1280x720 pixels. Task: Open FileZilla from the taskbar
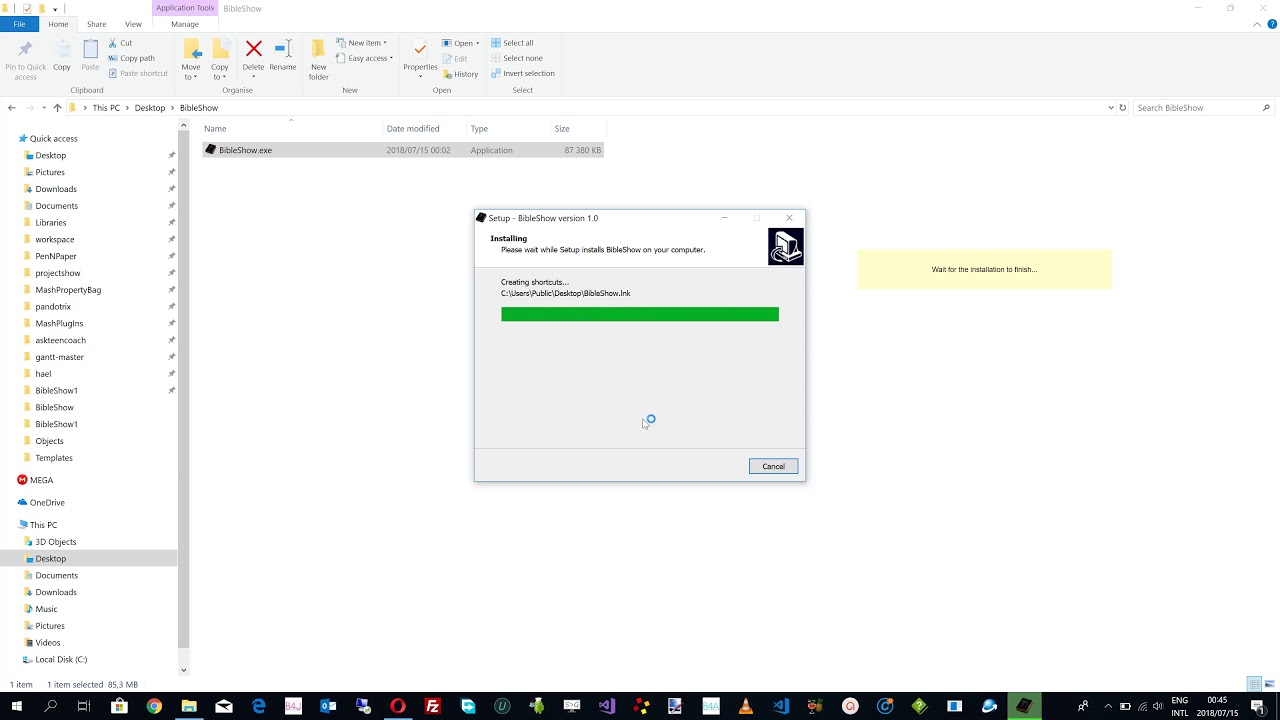tap(432, 706)
